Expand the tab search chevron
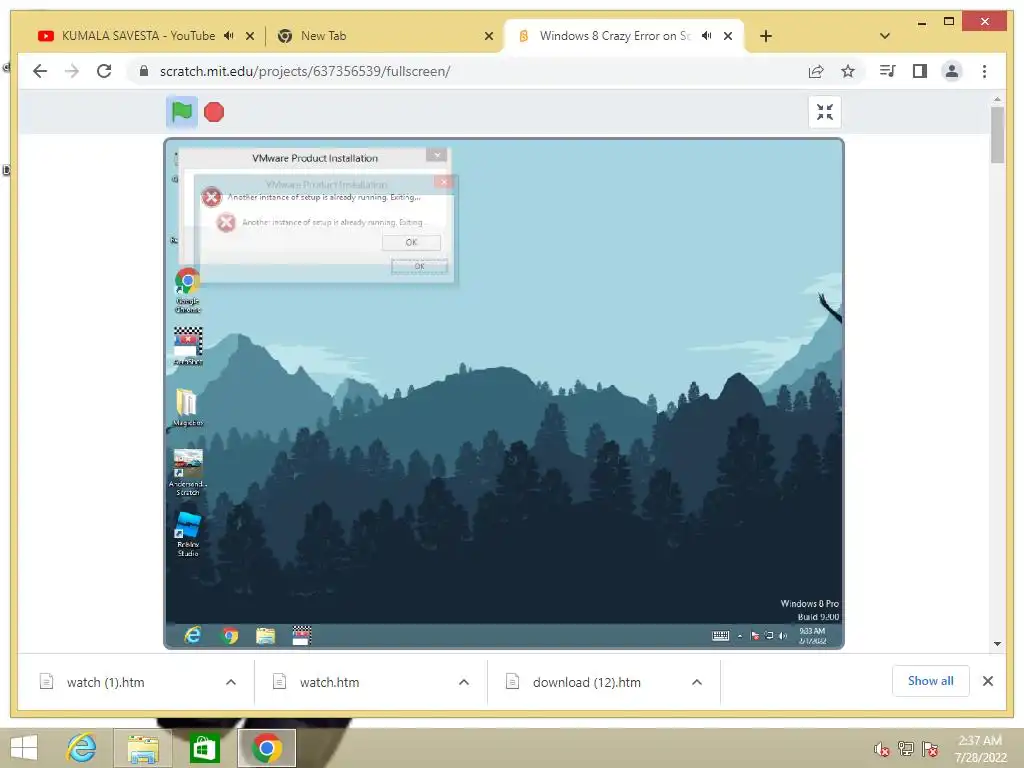The width and height of the screenshot is (1024, 768). point(884,36)
